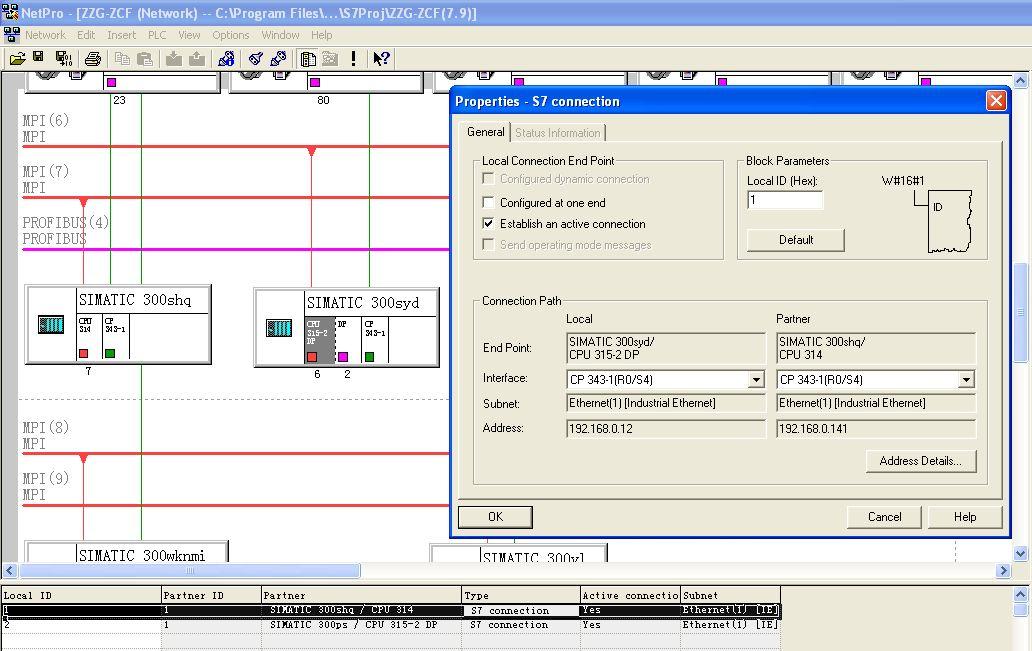
Task: Confirm the dialog with OK
Action: coord(495,517)
